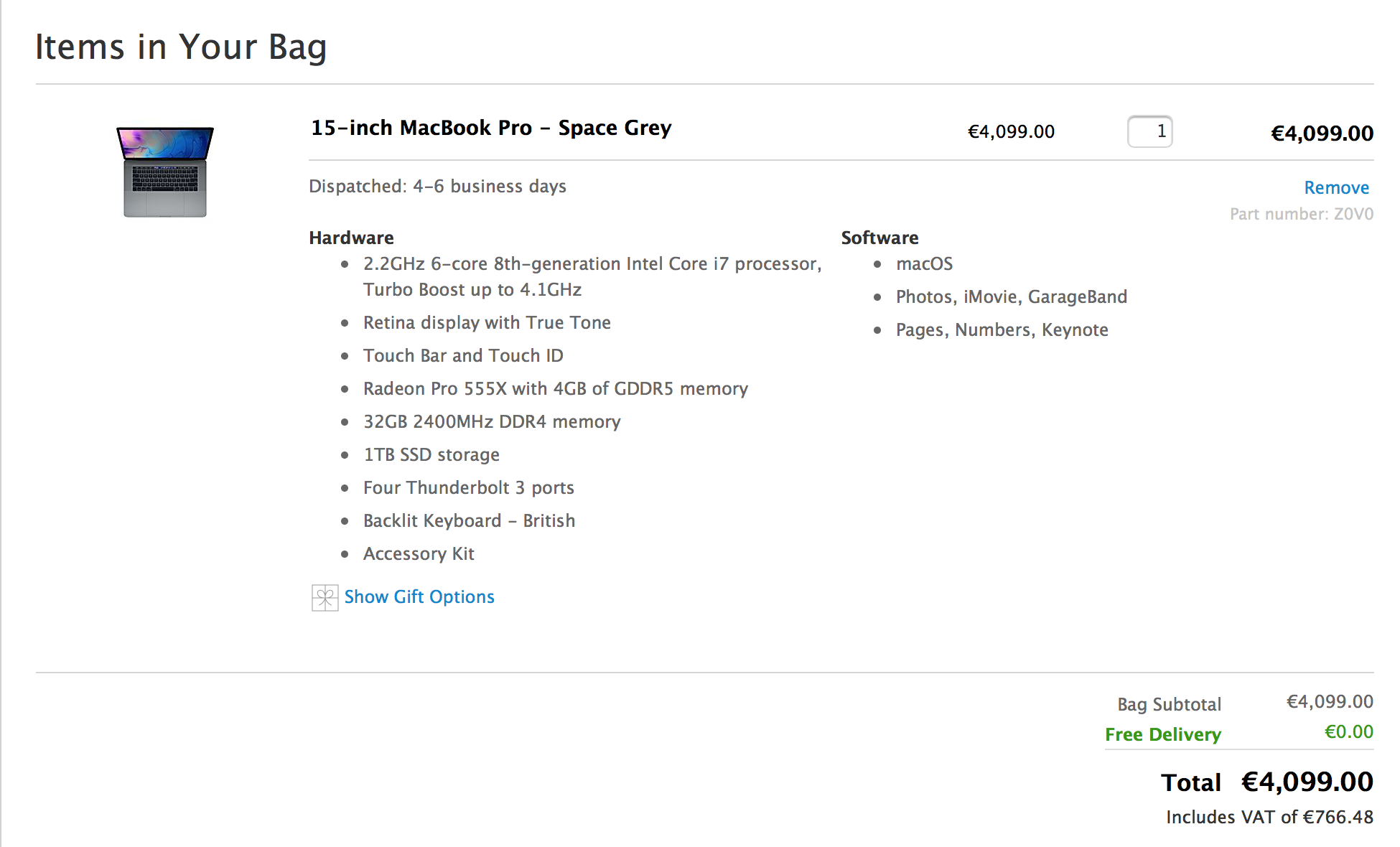
Task: Open Show Gift Options link
Action: tap(419, 597)
